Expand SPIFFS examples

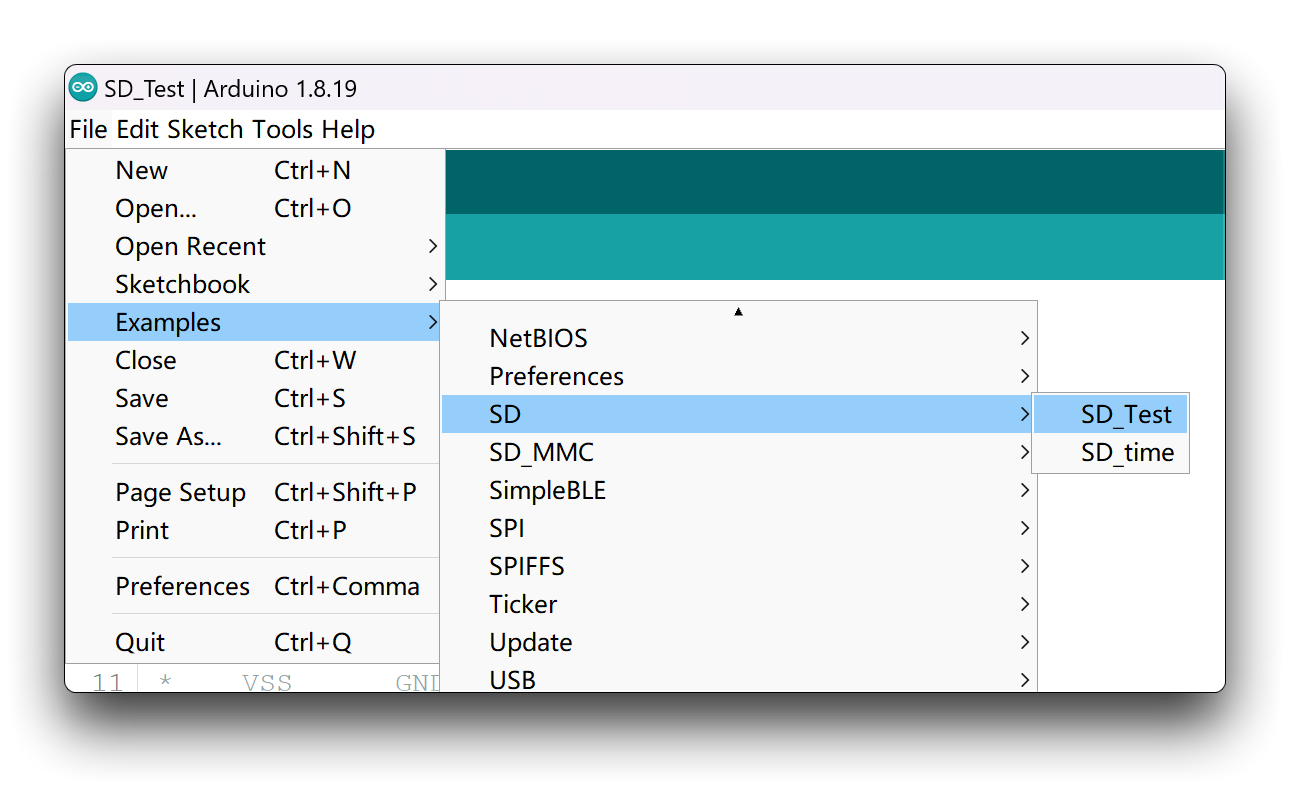pos(738,566)
